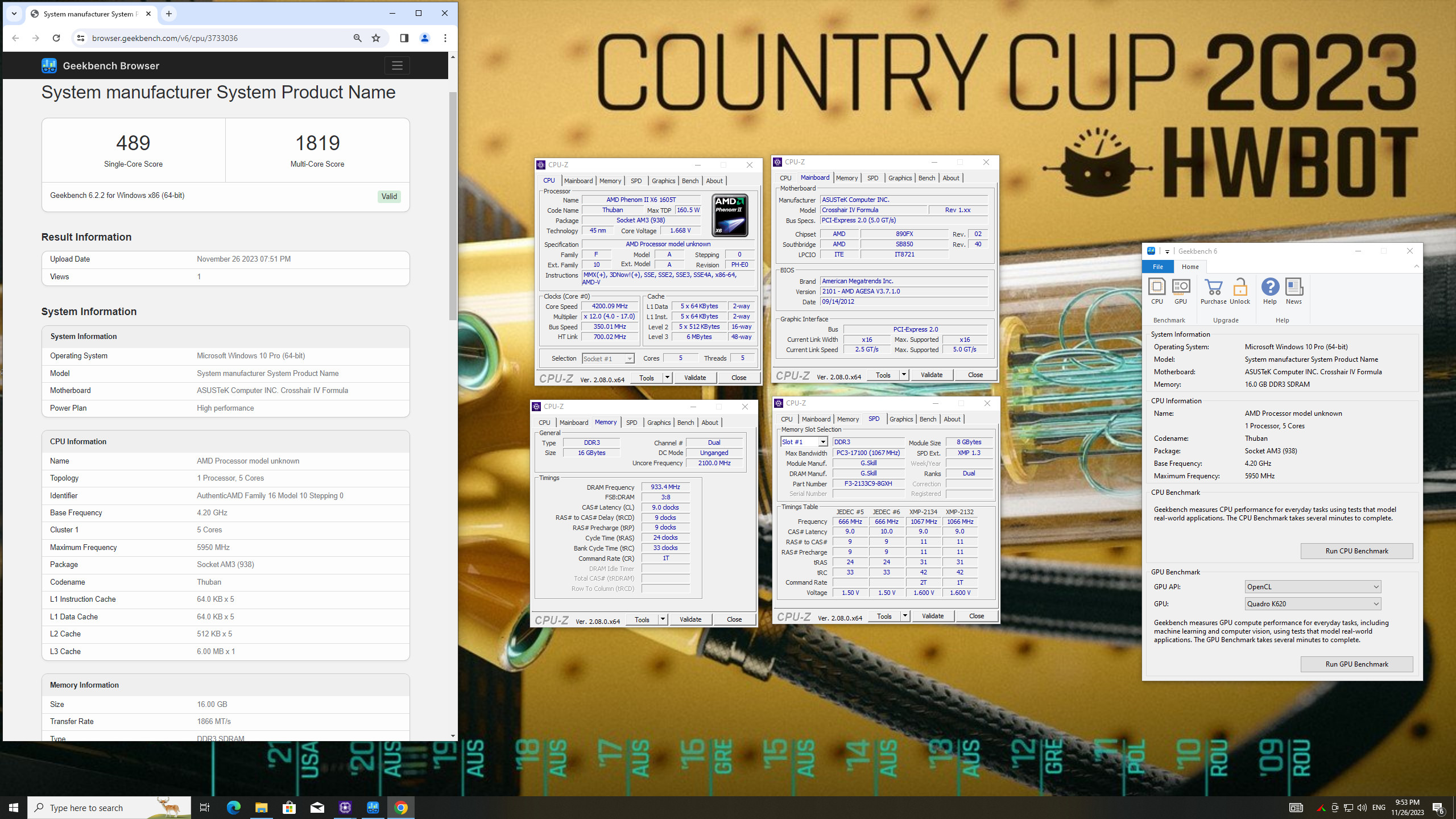The height and width of the screenshot is (819, 1456).
Task: Click the Geekbench Browser logo icon
Action: [49, 65]
